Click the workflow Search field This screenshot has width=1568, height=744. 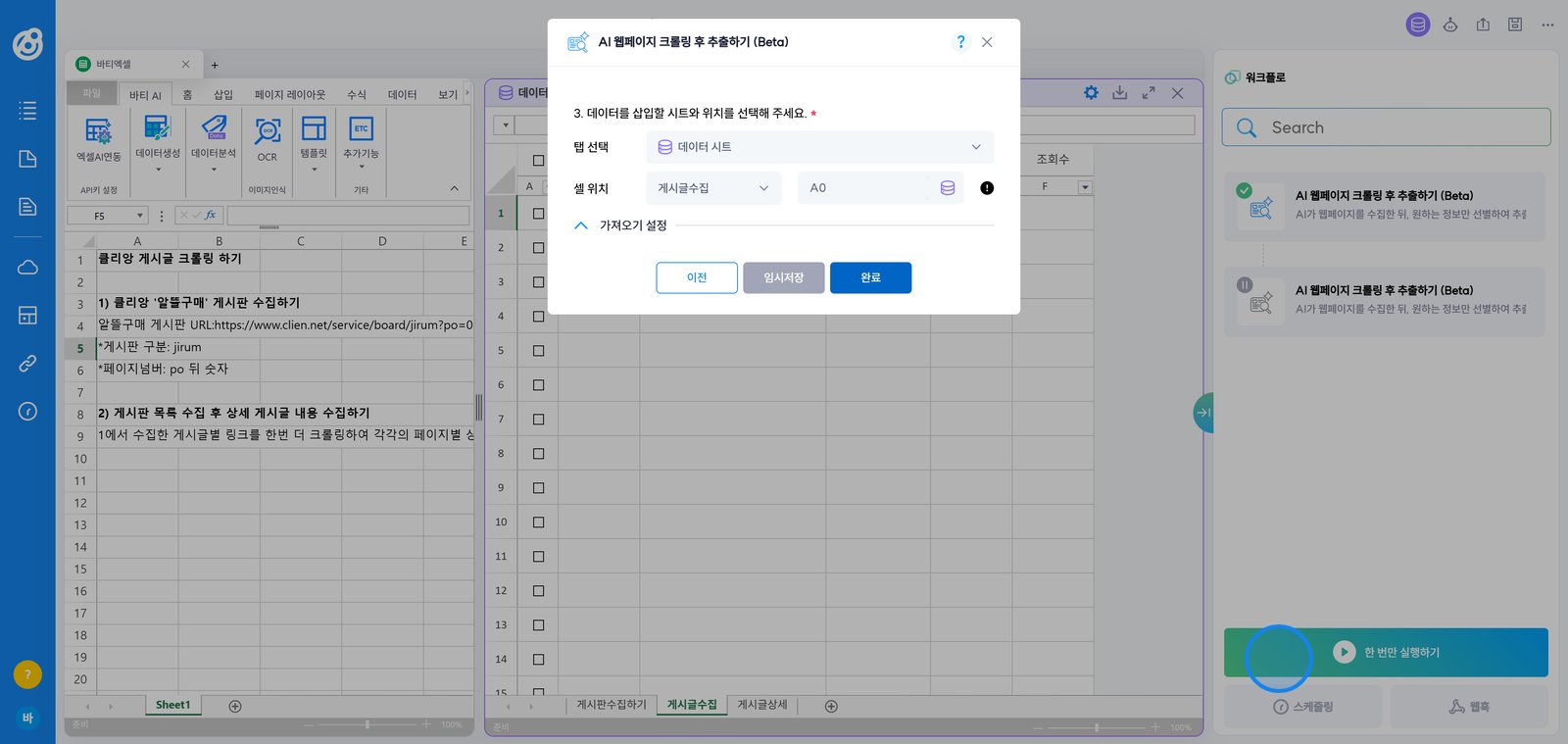tap(1386, 127)
